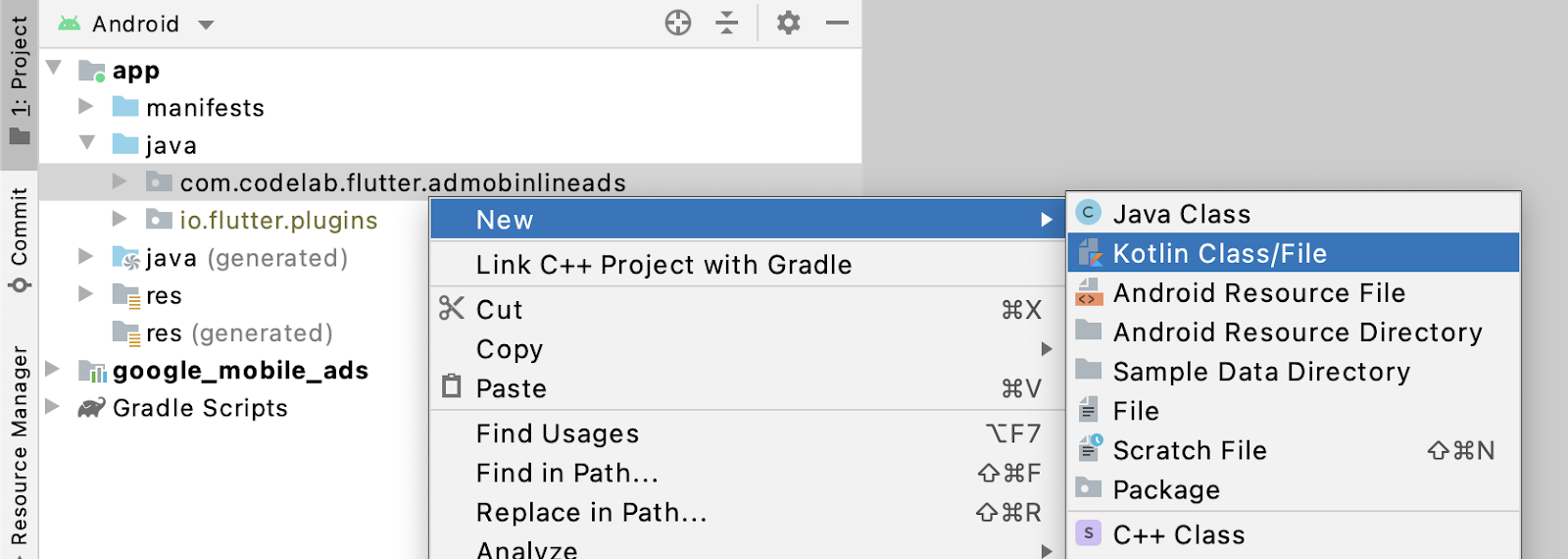Choose Package in the New submenu

1166,489
